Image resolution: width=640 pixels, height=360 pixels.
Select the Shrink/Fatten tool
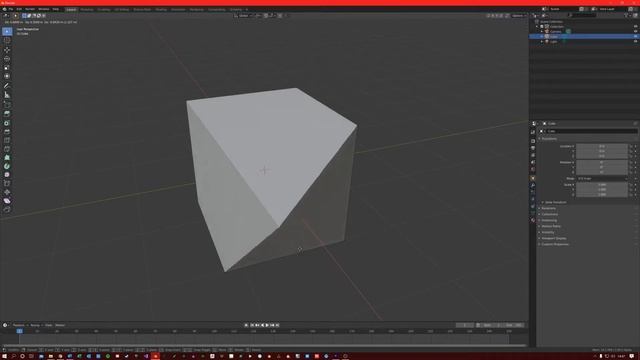point(7,192)
